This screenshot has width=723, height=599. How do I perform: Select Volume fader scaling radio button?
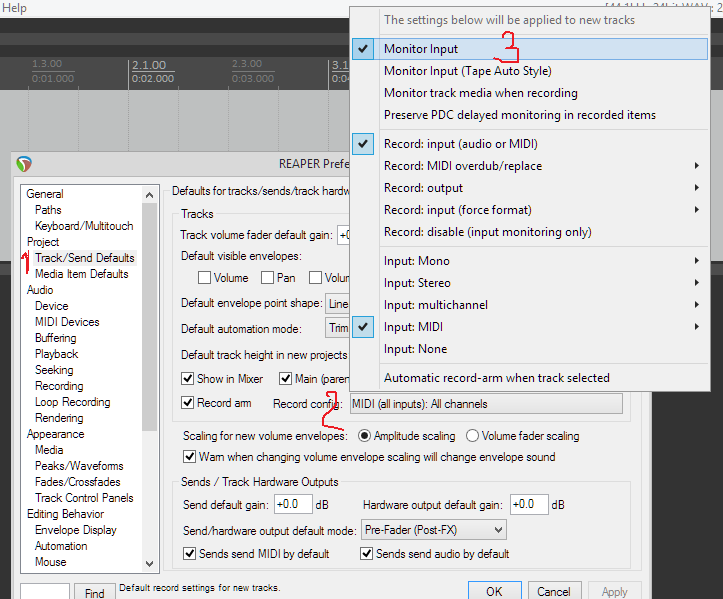click(x=472, y=436)
